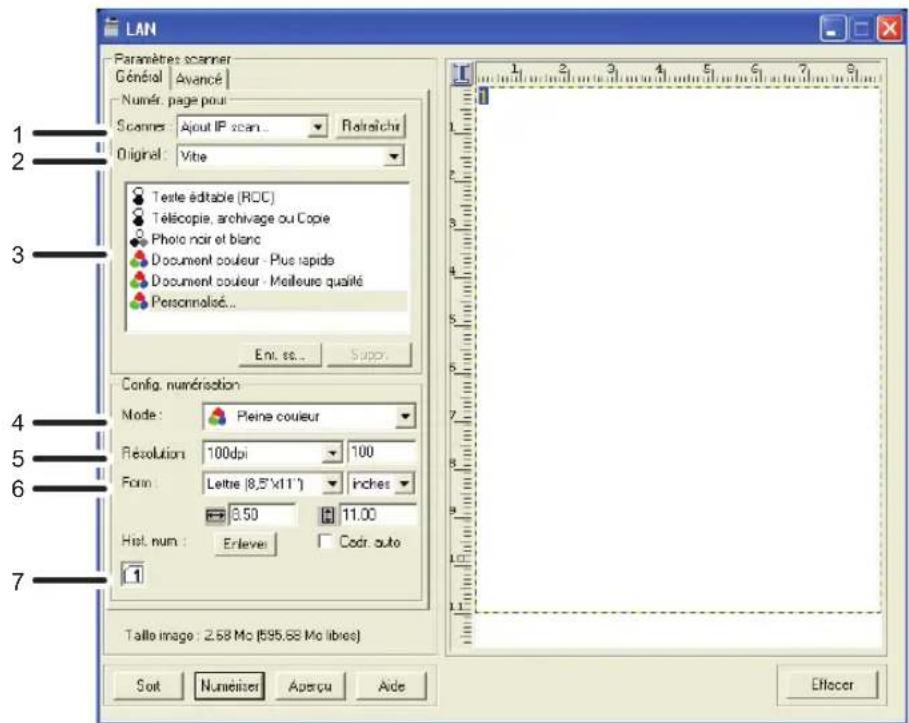Viewport: 909px width, 723px height.
Task: Open the Scanner dropdown list
Action: (317, 126)
